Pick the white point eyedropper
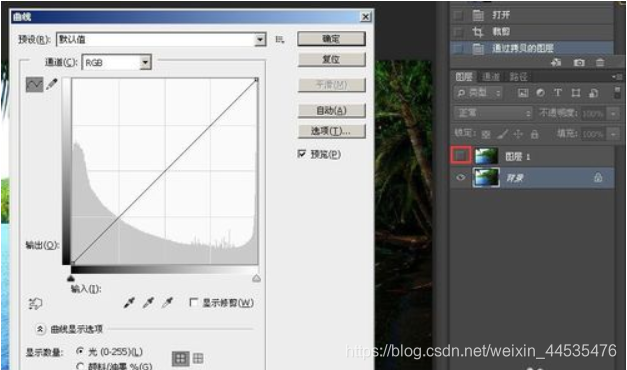The image size is (627, 370). click(x=168, y=303)
